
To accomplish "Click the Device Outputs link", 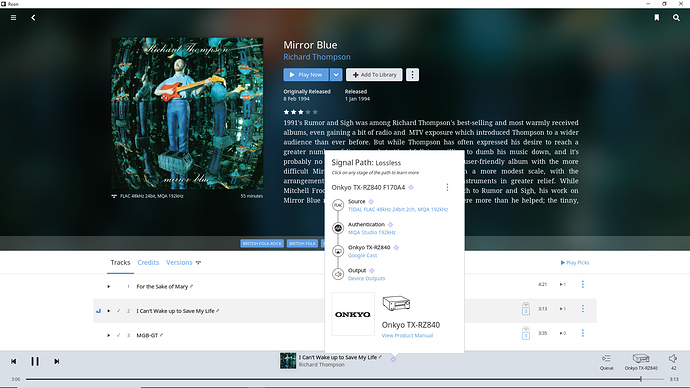I will (x=366, y=278).
